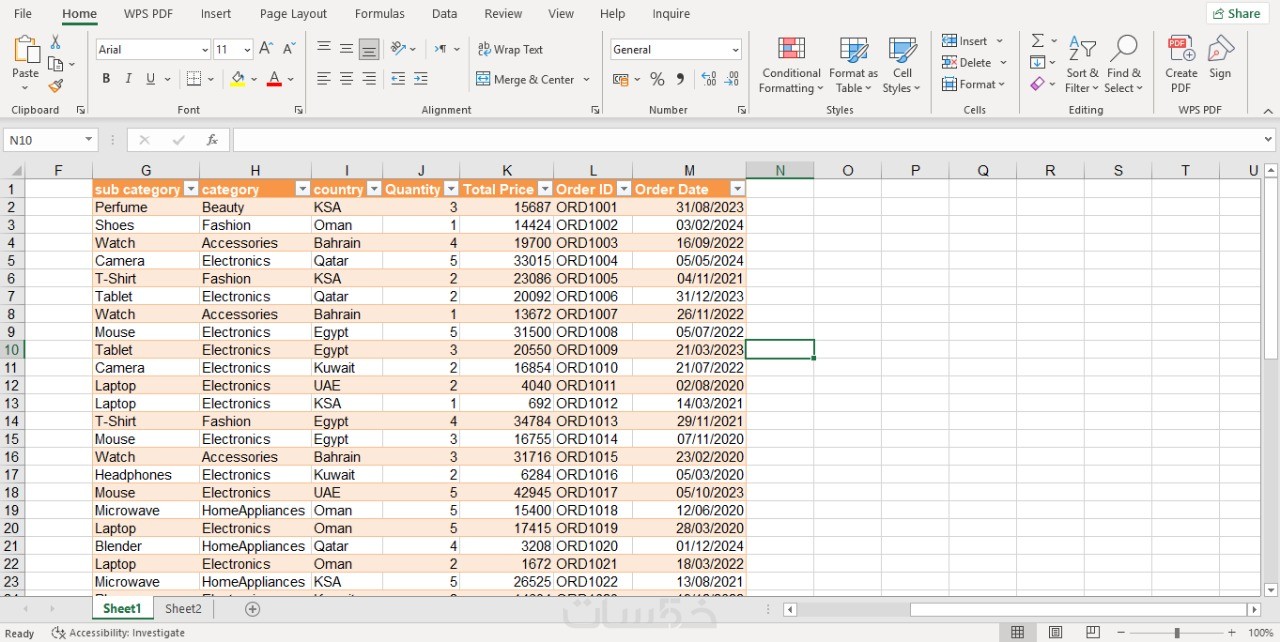
Task: Click the Copy icon
Action: (56, 64)
